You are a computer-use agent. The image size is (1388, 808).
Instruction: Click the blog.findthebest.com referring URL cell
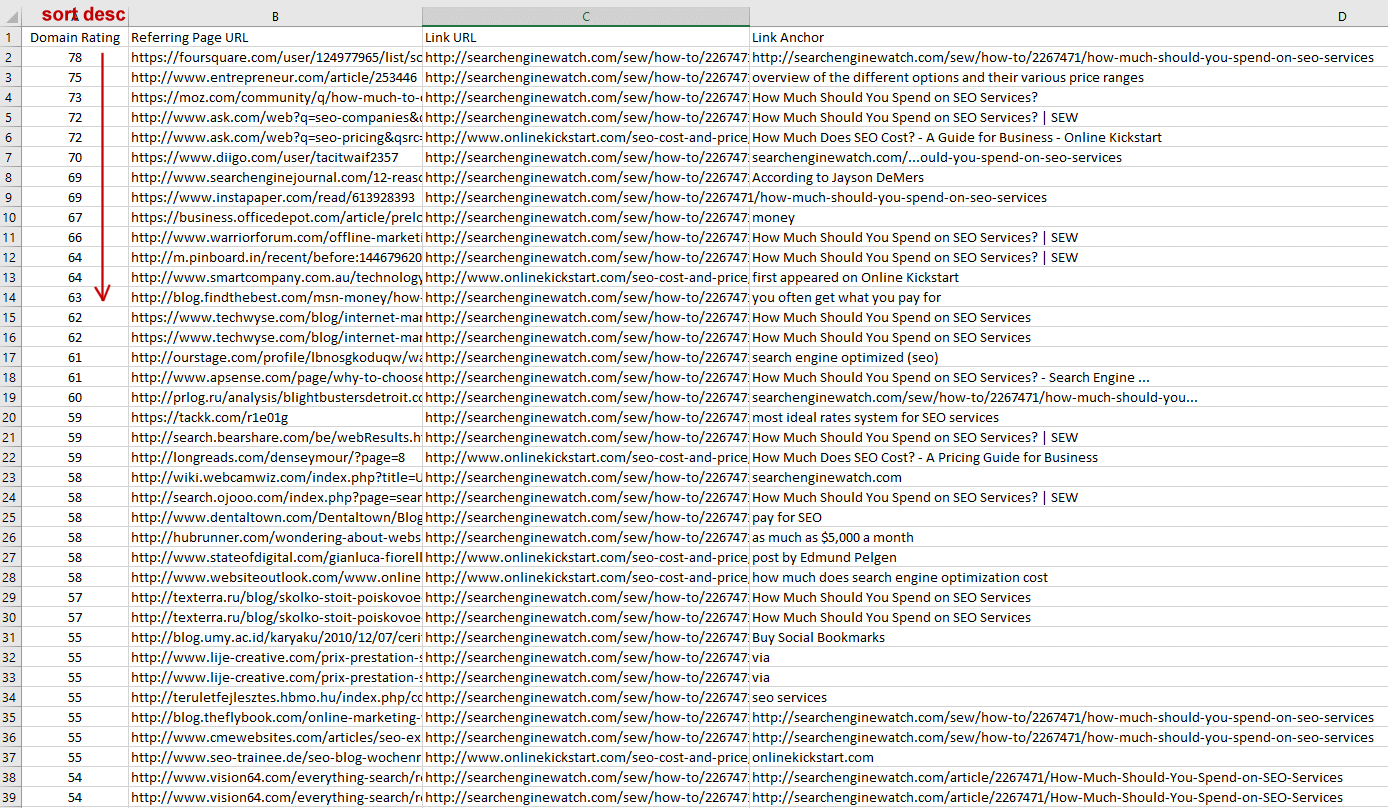click(x=275, y=297)
